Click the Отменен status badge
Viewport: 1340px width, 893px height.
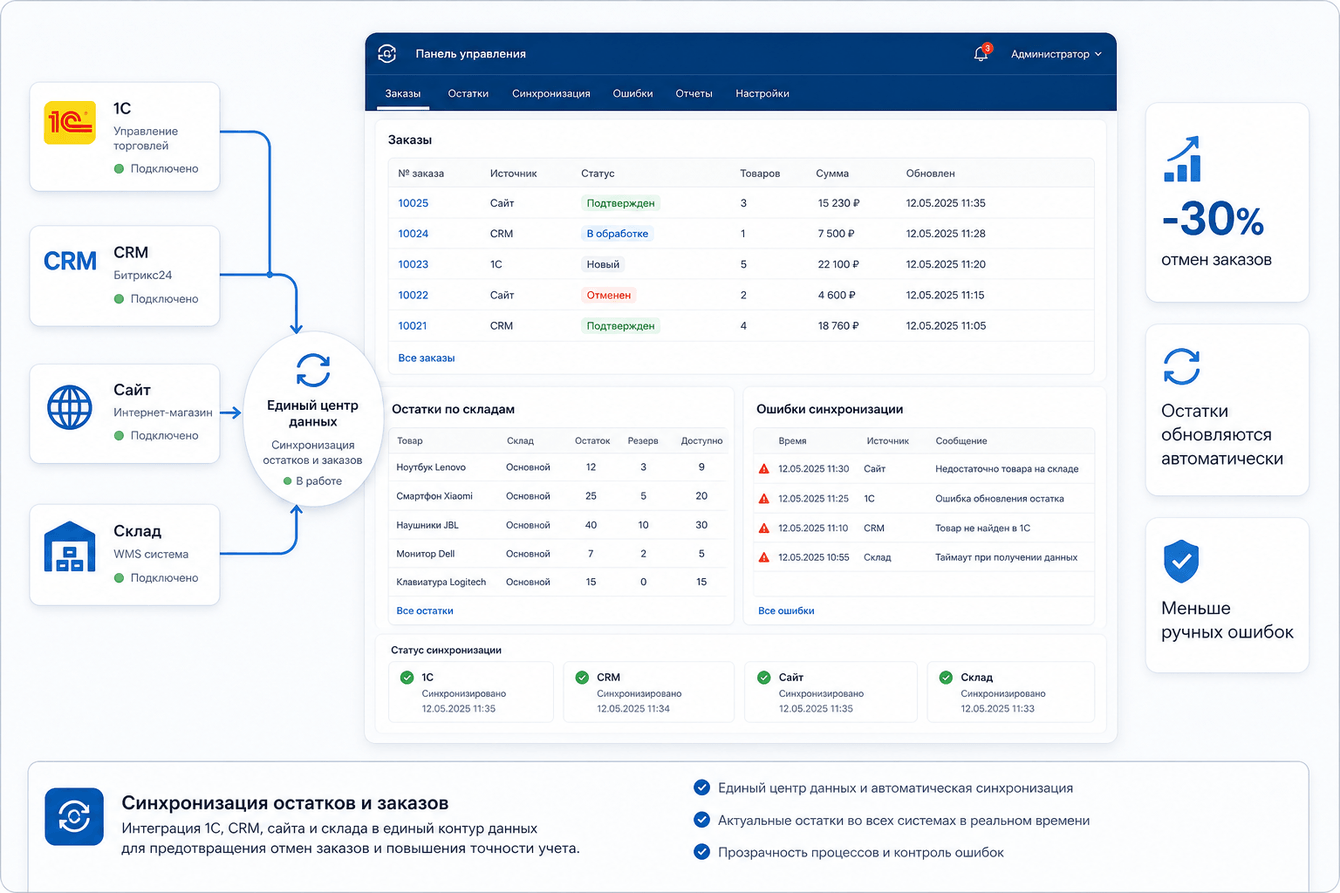coord(609,295)
